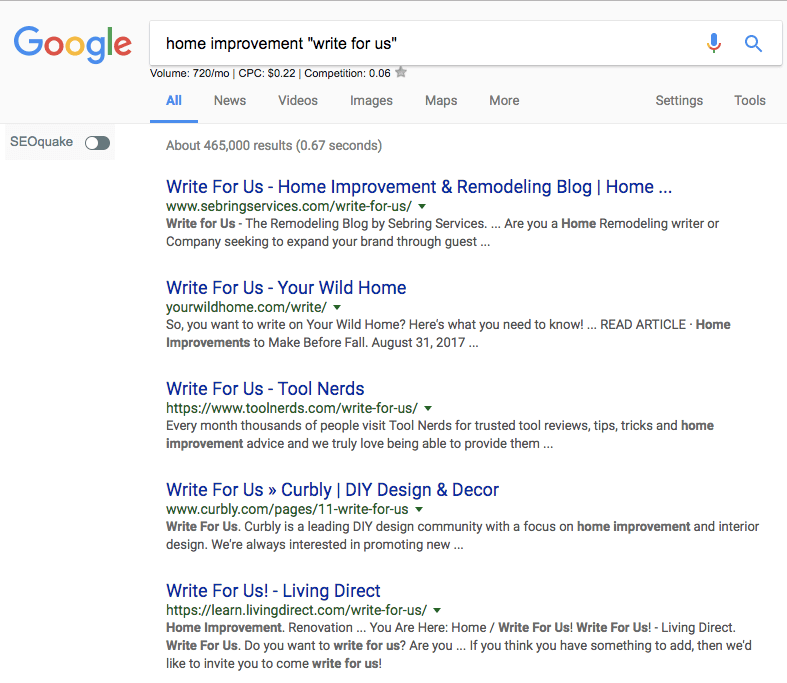Open the Images tab
Image resolution: width=787 pixels, height=683 pixels.
point(371,100)
